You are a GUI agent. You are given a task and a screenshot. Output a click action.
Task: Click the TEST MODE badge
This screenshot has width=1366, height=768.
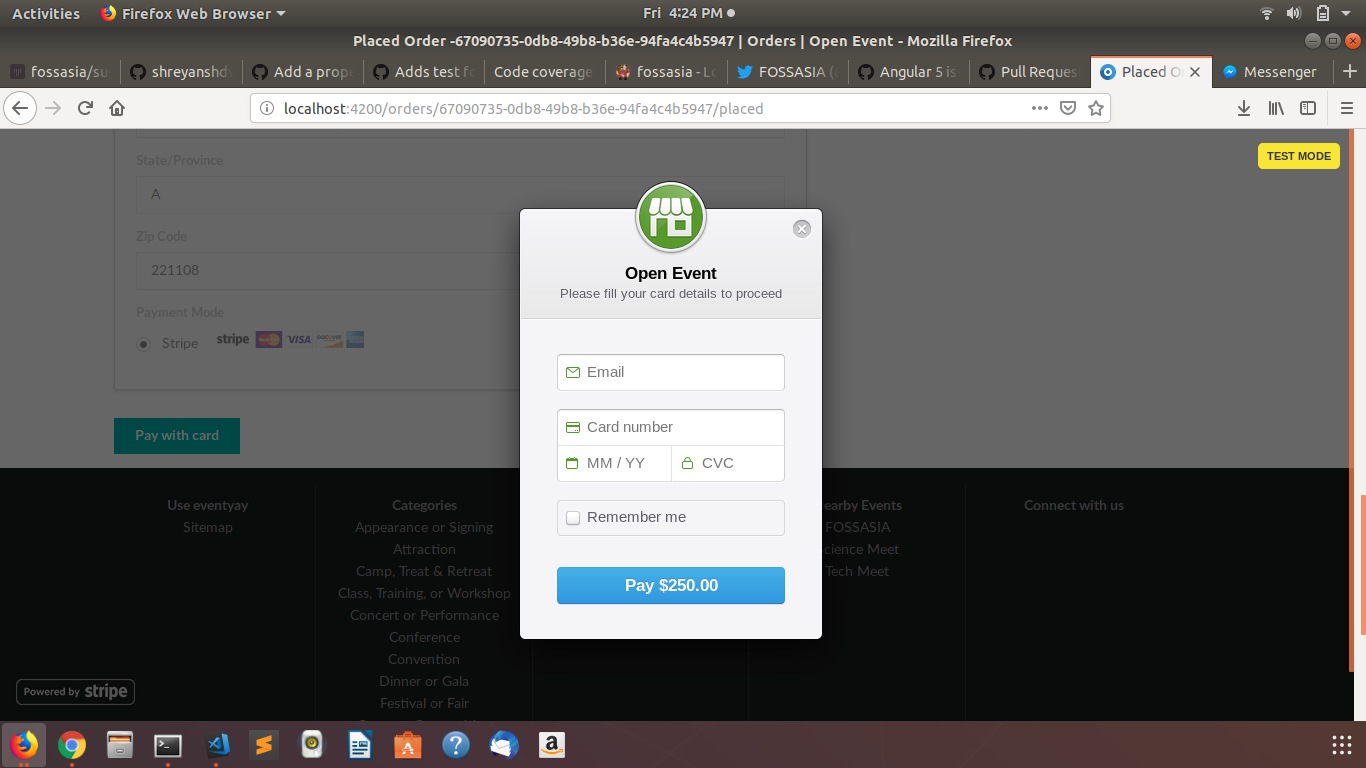pos(1299,156)
